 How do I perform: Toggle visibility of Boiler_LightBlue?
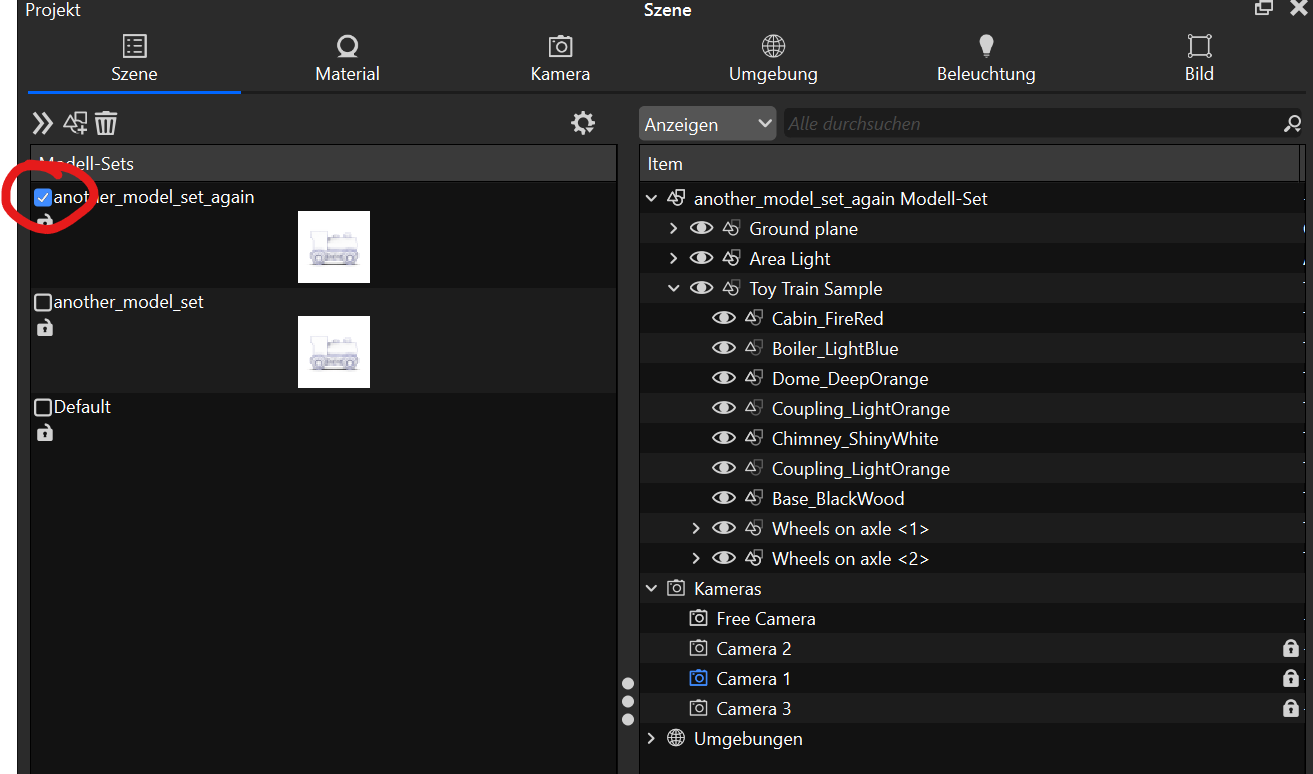(723, 349)
